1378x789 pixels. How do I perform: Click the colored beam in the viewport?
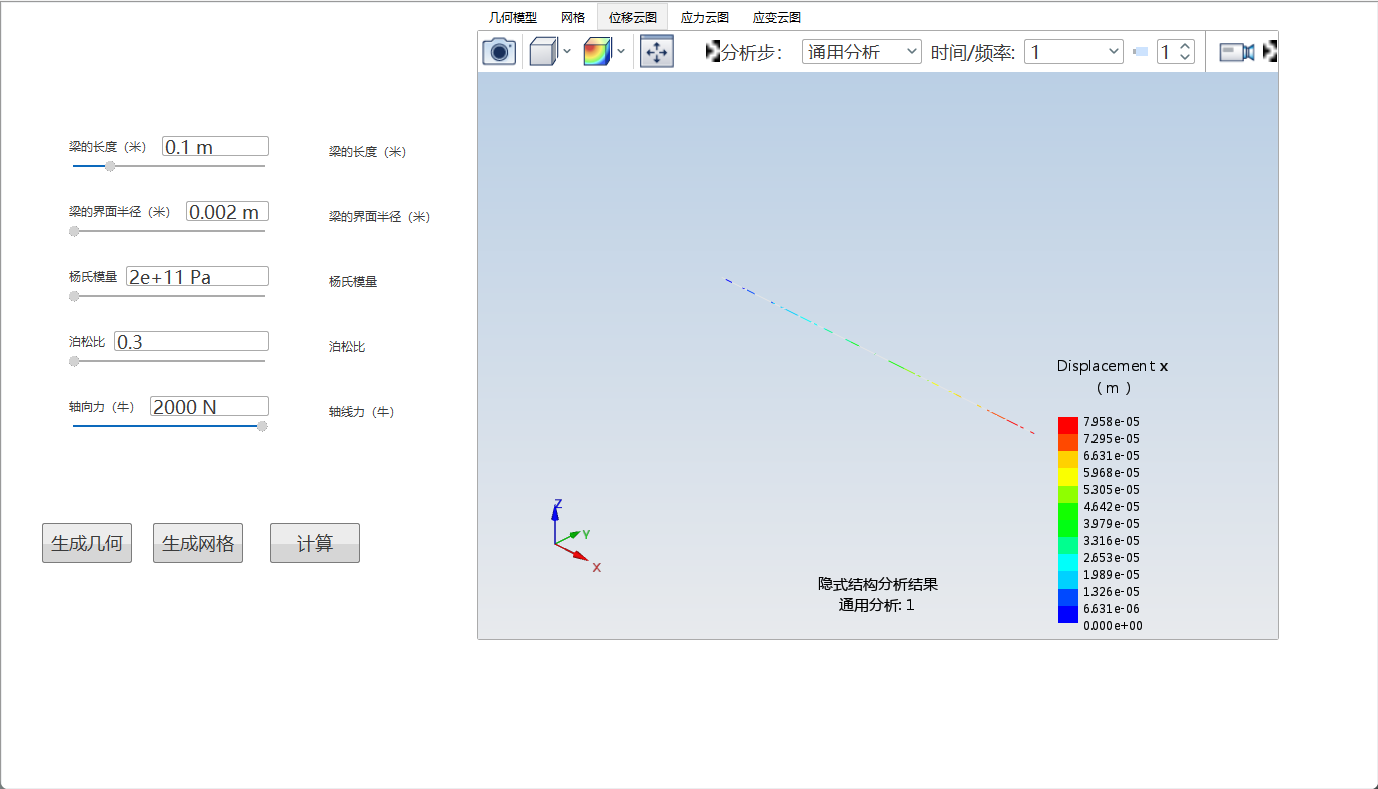pos(880,356)
